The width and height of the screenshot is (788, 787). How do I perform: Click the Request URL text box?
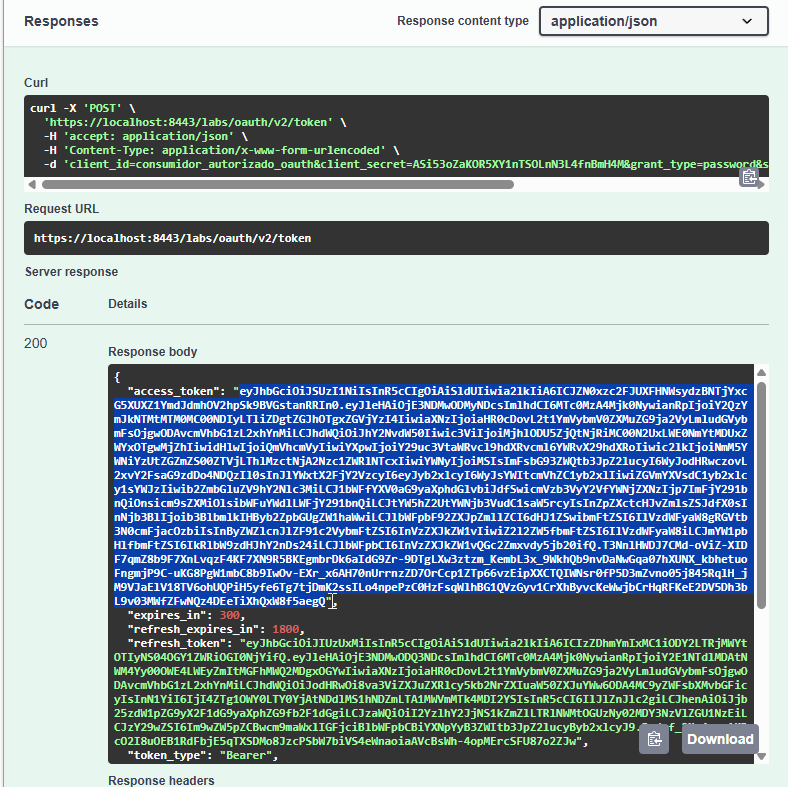[x=395, y=238]
